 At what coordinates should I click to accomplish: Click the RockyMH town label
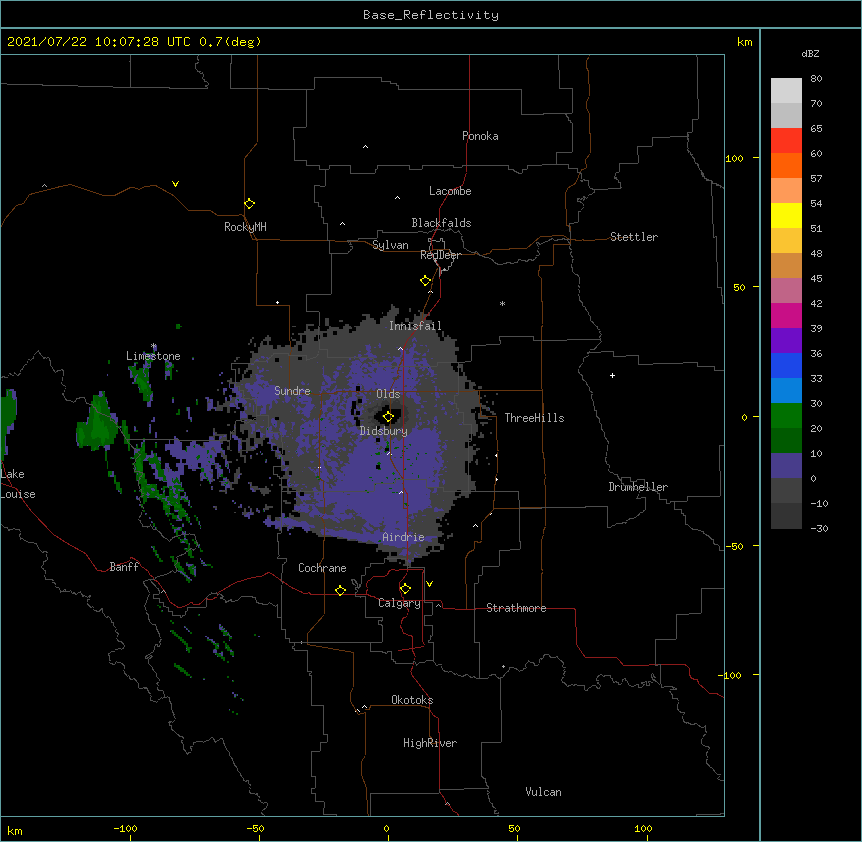tap(245, 227)
